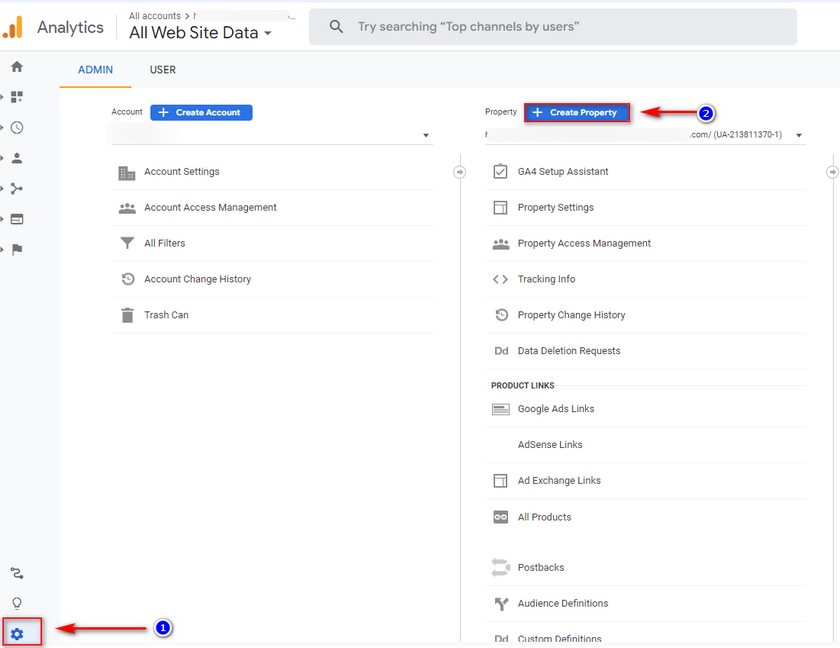
Task: Open Postbacks
Action: (x=541, y=567)
